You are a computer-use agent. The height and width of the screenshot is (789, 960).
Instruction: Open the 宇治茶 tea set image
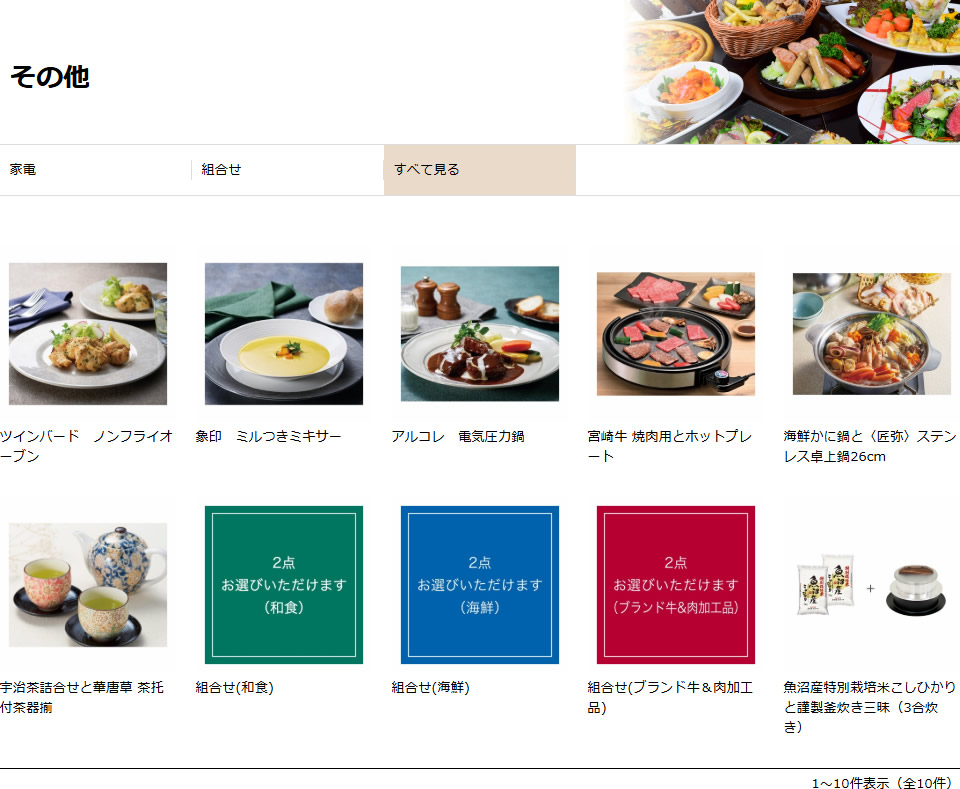pyautogui.click(x=88, y=585)
